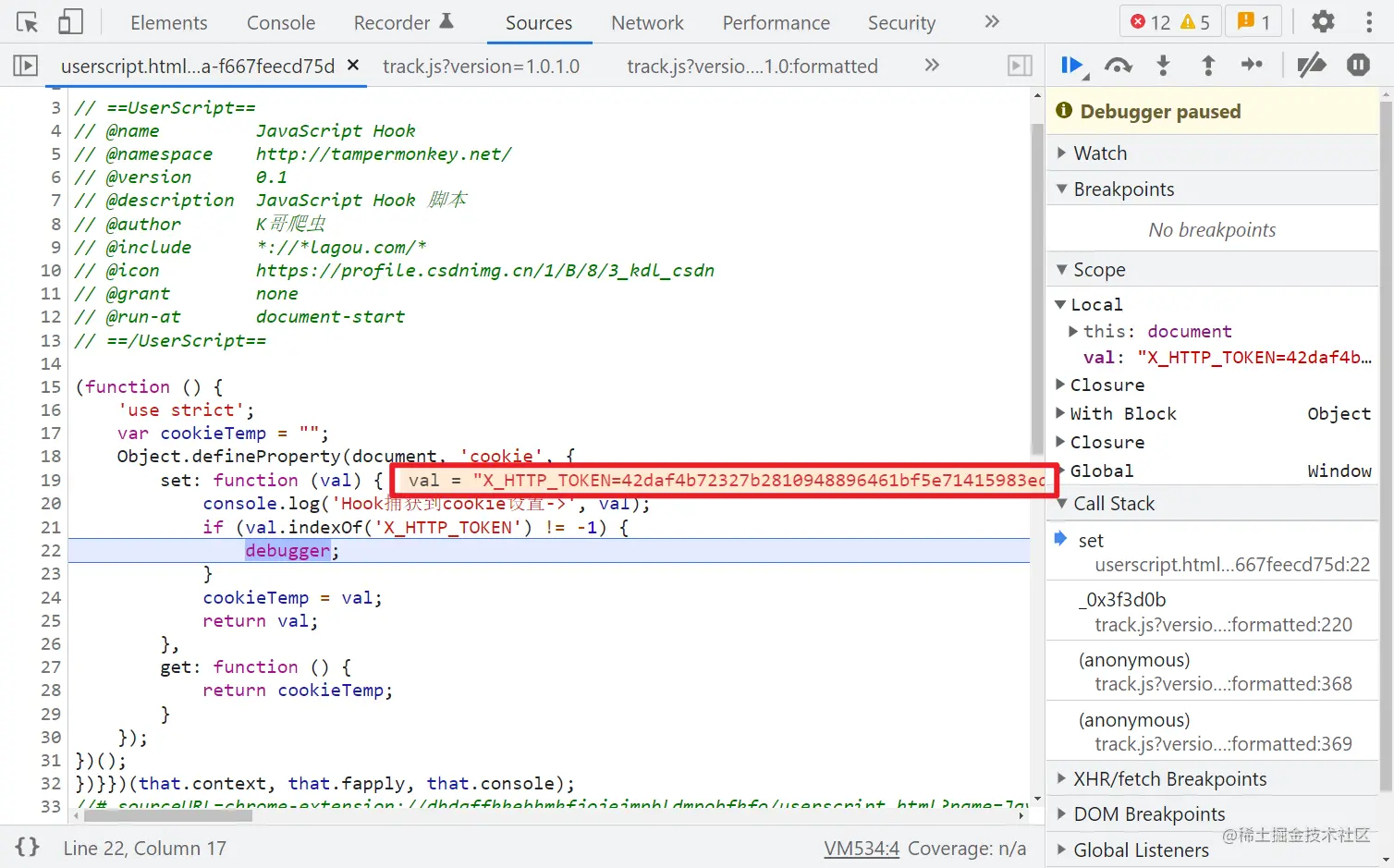Open the DevTools three-dot menu
1394x868 pixels.
[x=1369, y=21]
